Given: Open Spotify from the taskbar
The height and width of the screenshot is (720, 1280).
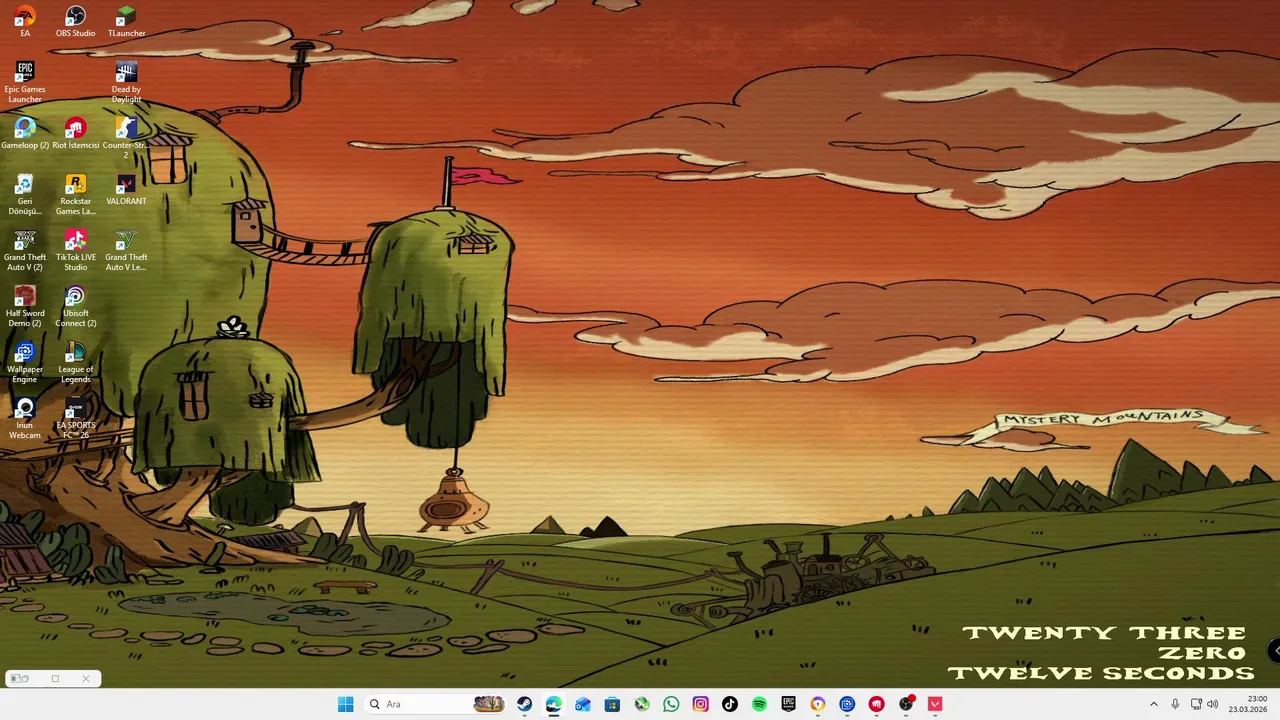Looking at the screenshot, I should [759, 704].
